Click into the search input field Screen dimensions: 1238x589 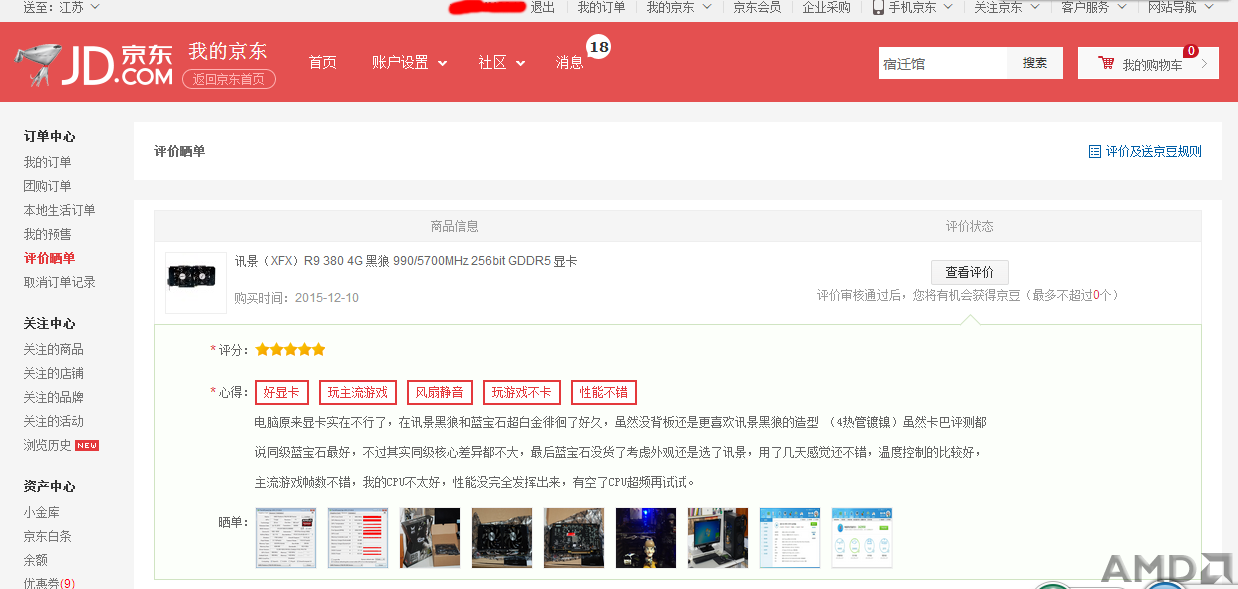(943, 63)
